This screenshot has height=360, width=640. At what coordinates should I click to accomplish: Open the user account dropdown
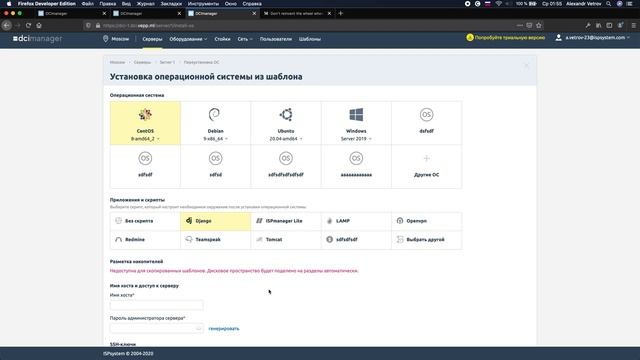click(593, 38)
